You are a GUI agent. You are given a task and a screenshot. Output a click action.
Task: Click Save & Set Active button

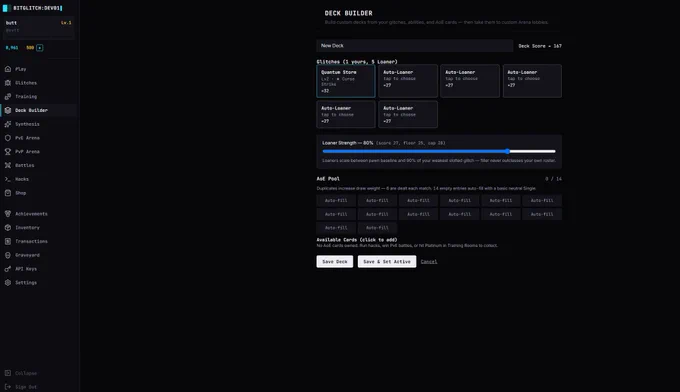coord(387,261)
